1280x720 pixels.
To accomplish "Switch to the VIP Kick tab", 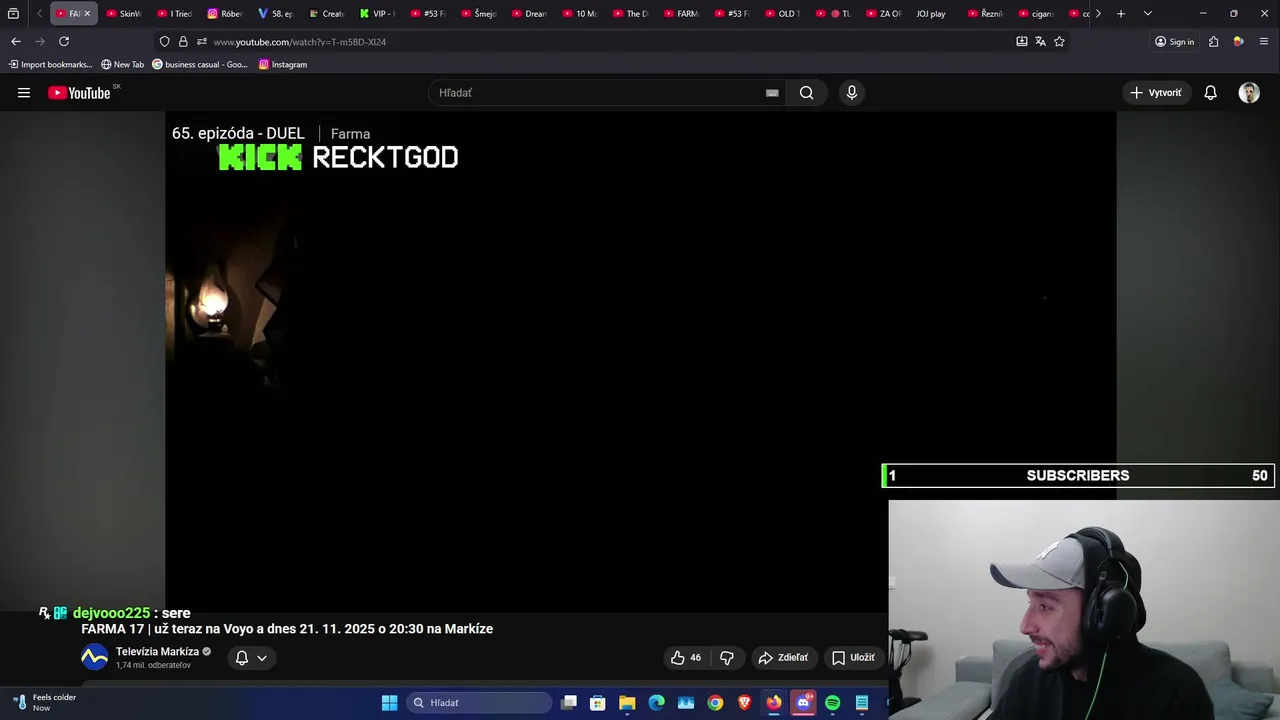I will pos(377,13).
